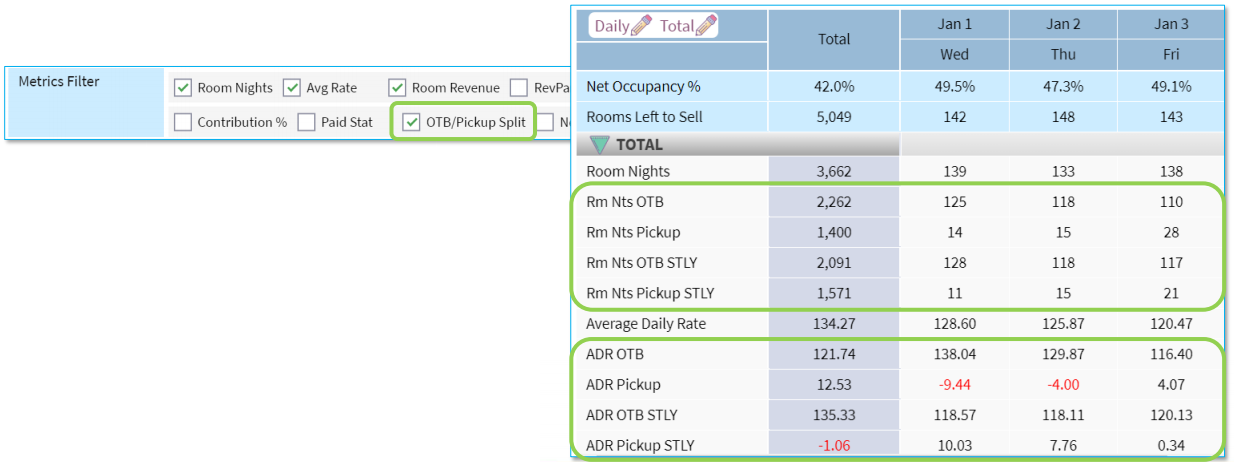Uncheck the Avg Rate checkbox
The width and height of the screenshot is (1234, 462).
coord(292,88)
